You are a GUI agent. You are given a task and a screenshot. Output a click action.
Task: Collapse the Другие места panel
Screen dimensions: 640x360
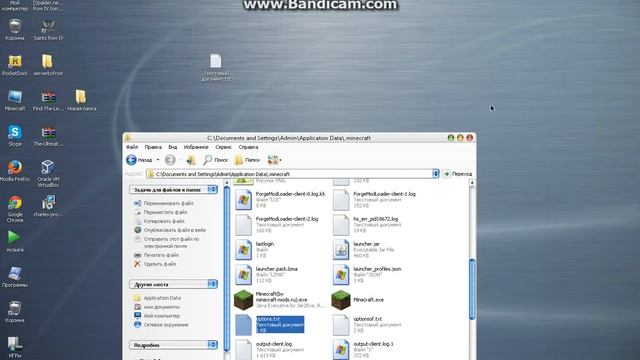click(x=212, y=284)
